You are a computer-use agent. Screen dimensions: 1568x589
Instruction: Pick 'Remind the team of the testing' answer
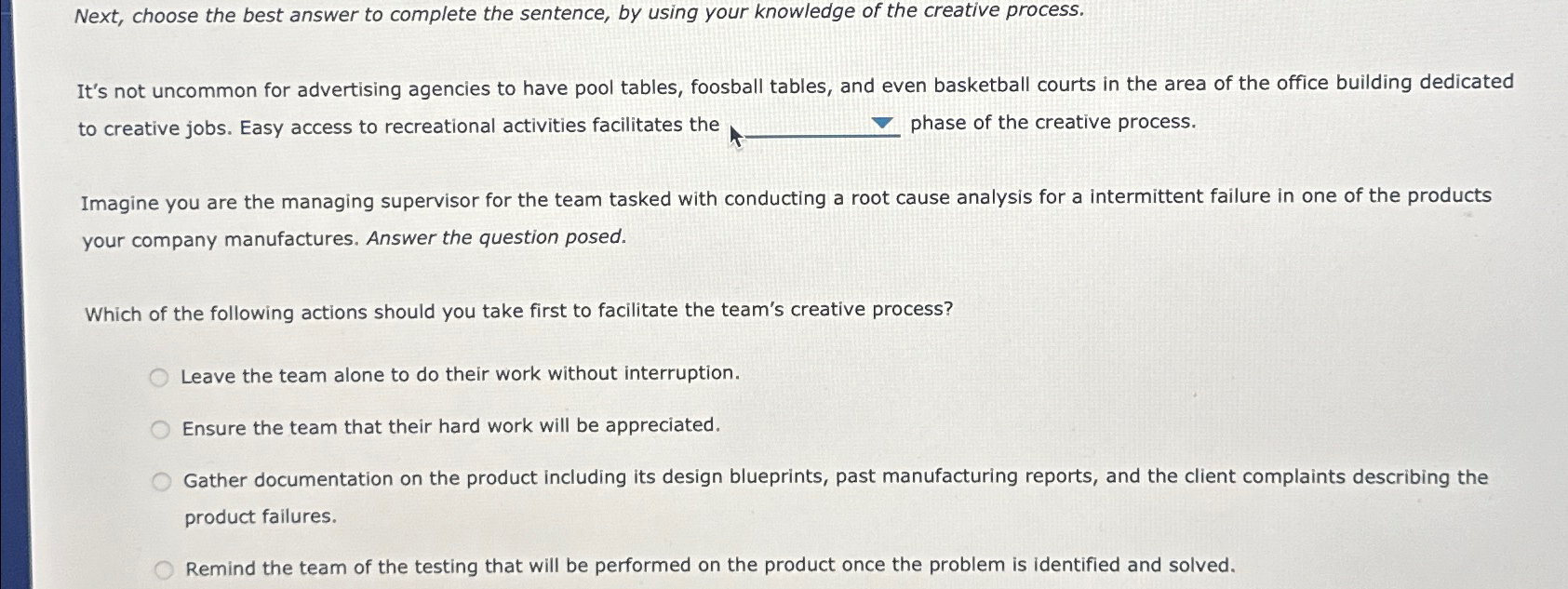pyautogui.click(x=708, y=565)
